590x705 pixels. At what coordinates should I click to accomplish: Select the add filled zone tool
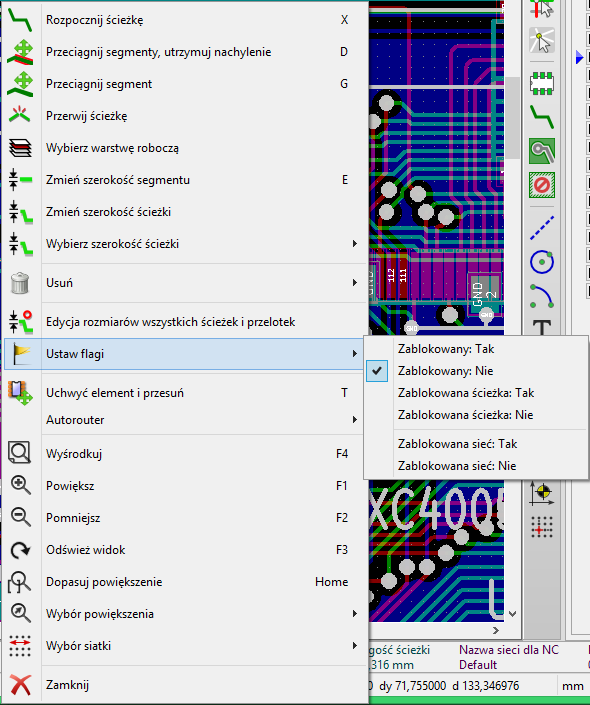coord(541,151)
